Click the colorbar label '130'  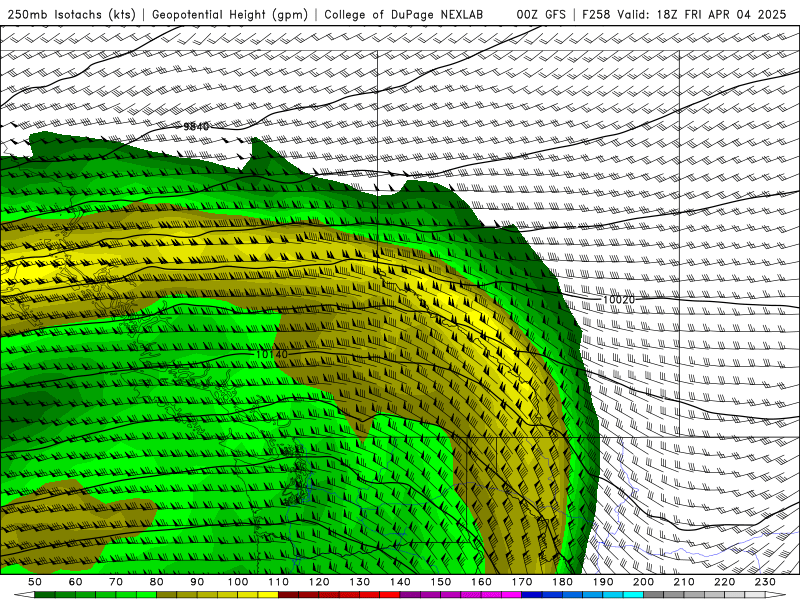(x=359, y=582)
